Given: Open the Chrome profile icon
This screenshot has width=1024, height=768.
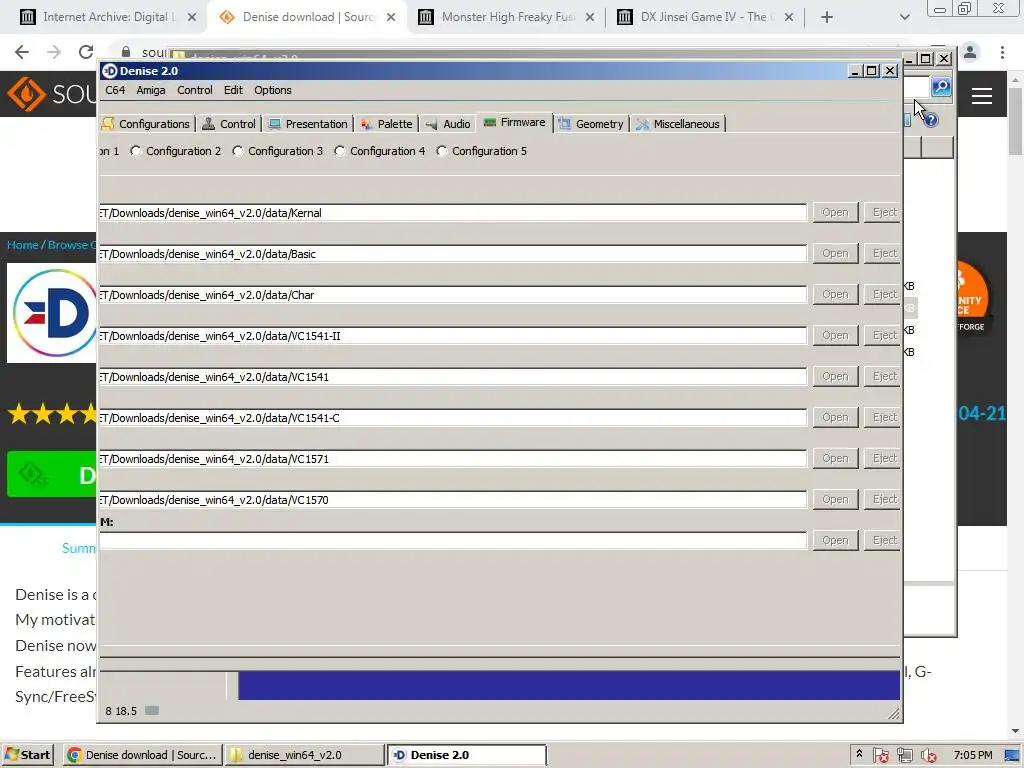Looking at the screenshot, I should point(970,52).
